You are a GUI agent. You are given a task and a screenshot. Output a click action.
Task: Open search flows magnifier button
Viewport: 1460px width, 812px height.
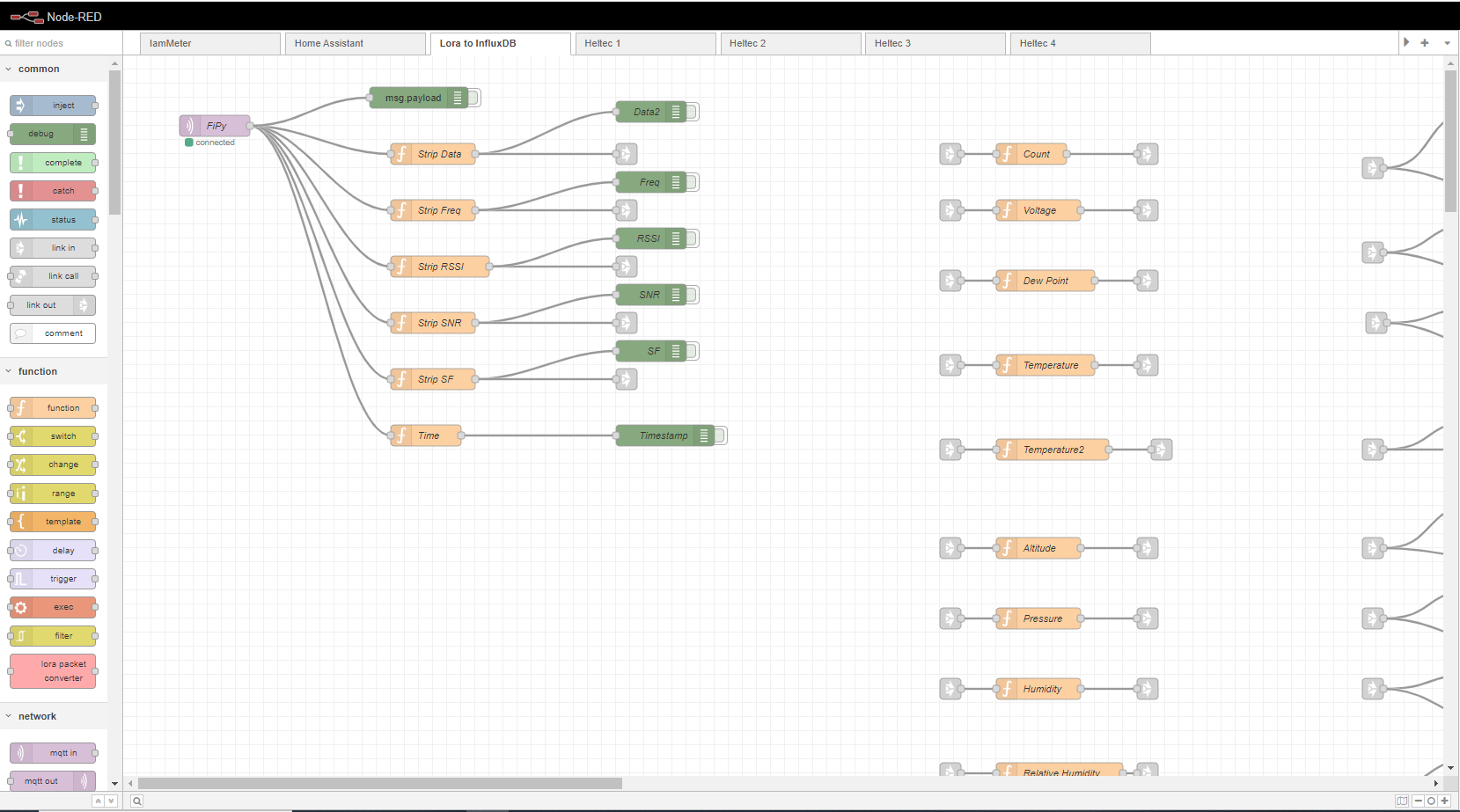[x=137, y=801]
